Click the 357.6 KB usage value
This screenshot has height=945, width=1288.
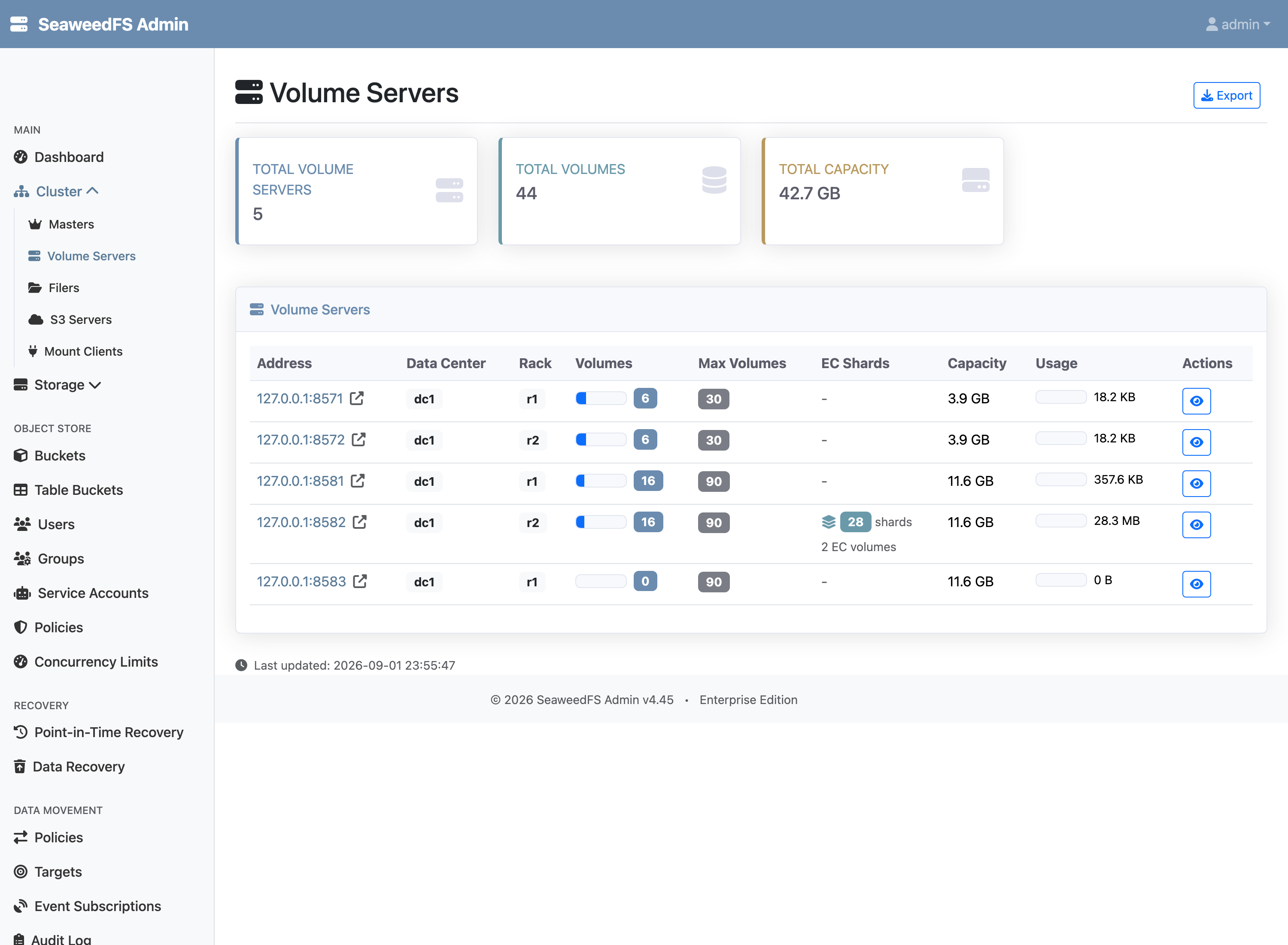pos(1118,479)
